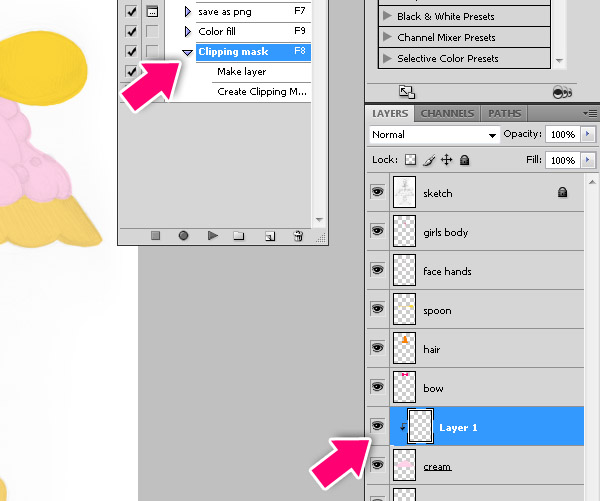Image resolution: width=600 pixels, height=501 pixels.
Task: Open the blend mode Normal dropdown
Action: 434,134
